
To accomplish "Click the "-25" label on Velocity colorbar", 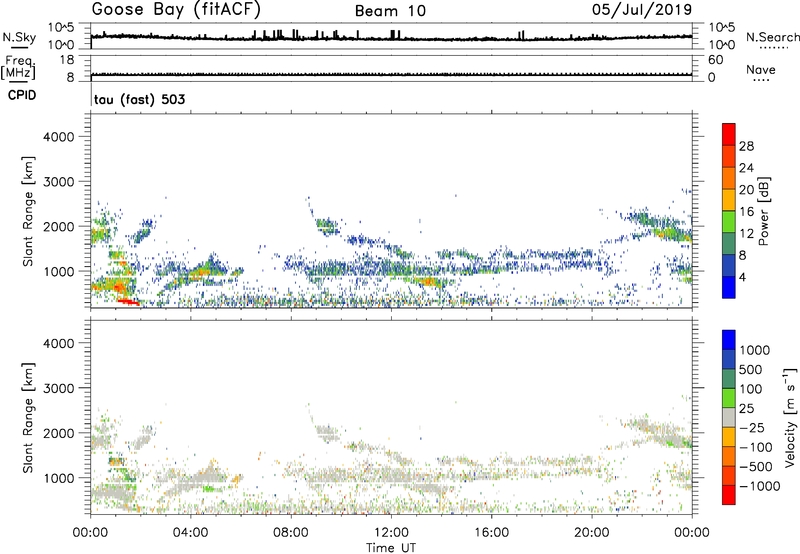I will [752, 427].
